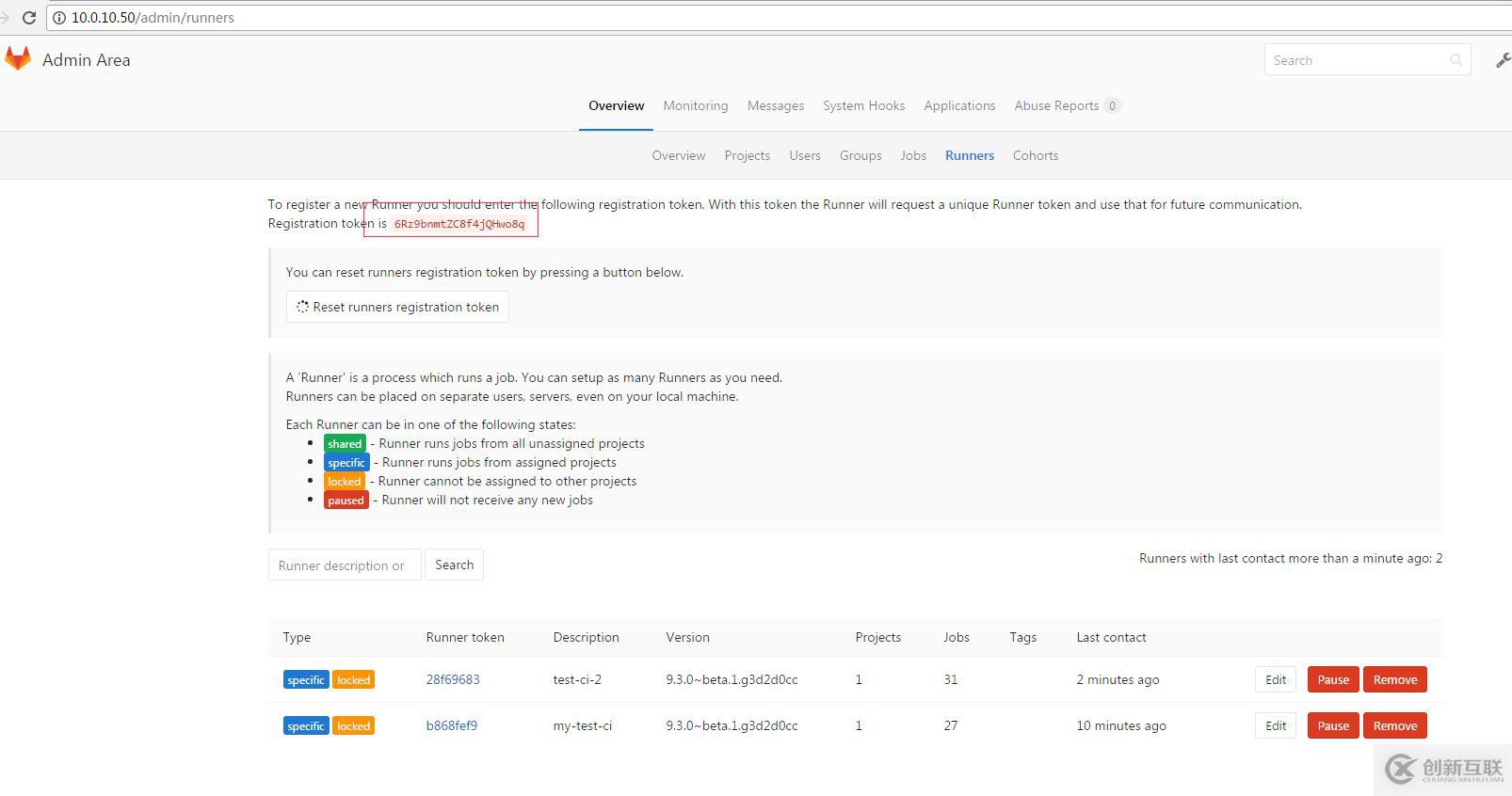Screen dimensions: 1512x796
Task: Select the Overview sub-navigation item
Action: point(678,155)
